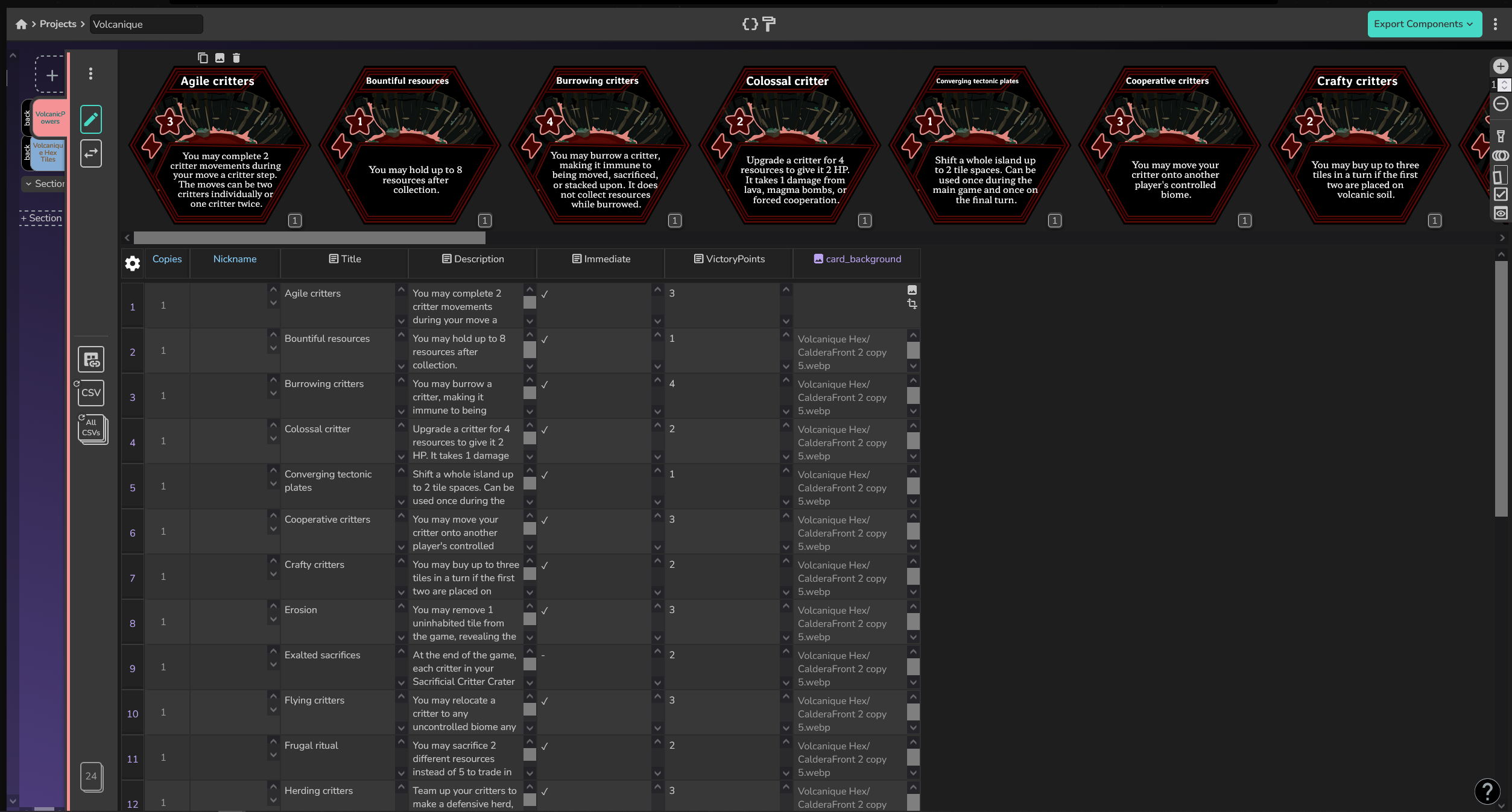This screenshot has height=812, width=1512.
Task: Click the pencil edit design icon
Action: coord(91,119)
